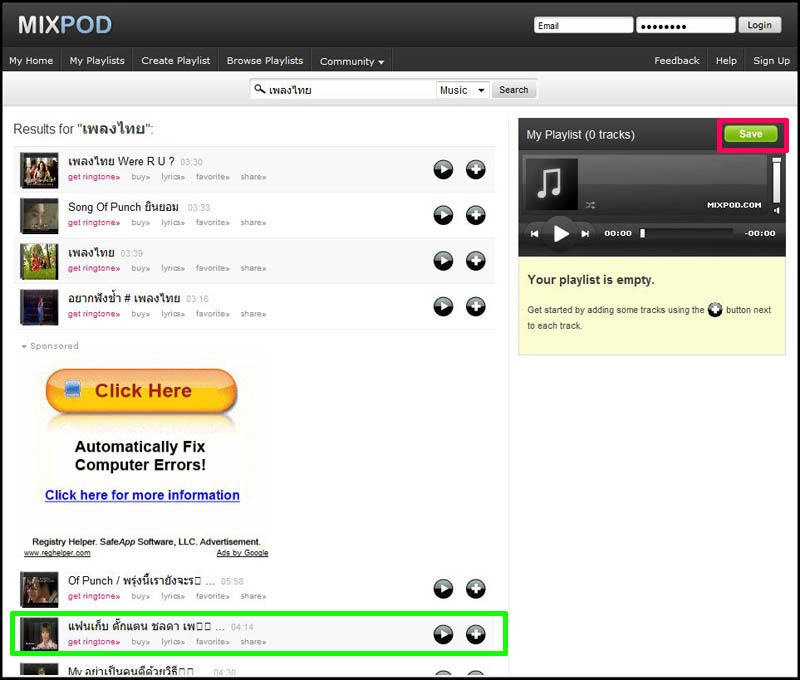This screenshot has width=800, height=680.
Task: Open the Feedback page
Action: [x=677, y=61]
